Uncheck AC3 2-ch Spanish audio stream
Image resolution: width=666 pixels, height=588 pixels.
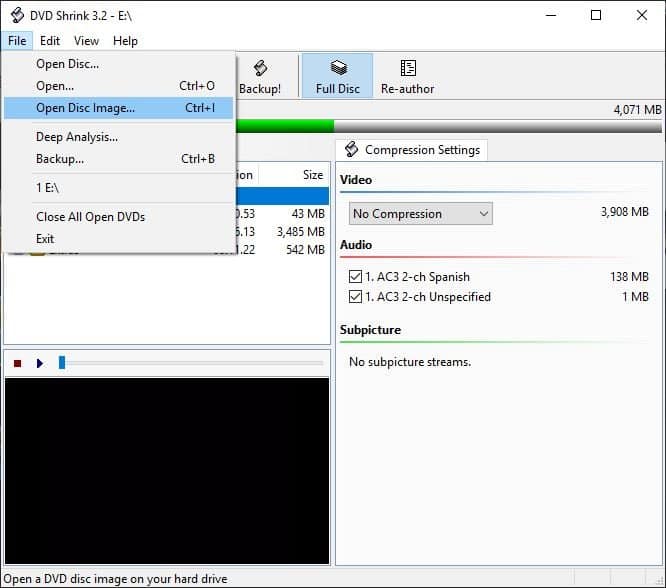[x=355, y=277]
